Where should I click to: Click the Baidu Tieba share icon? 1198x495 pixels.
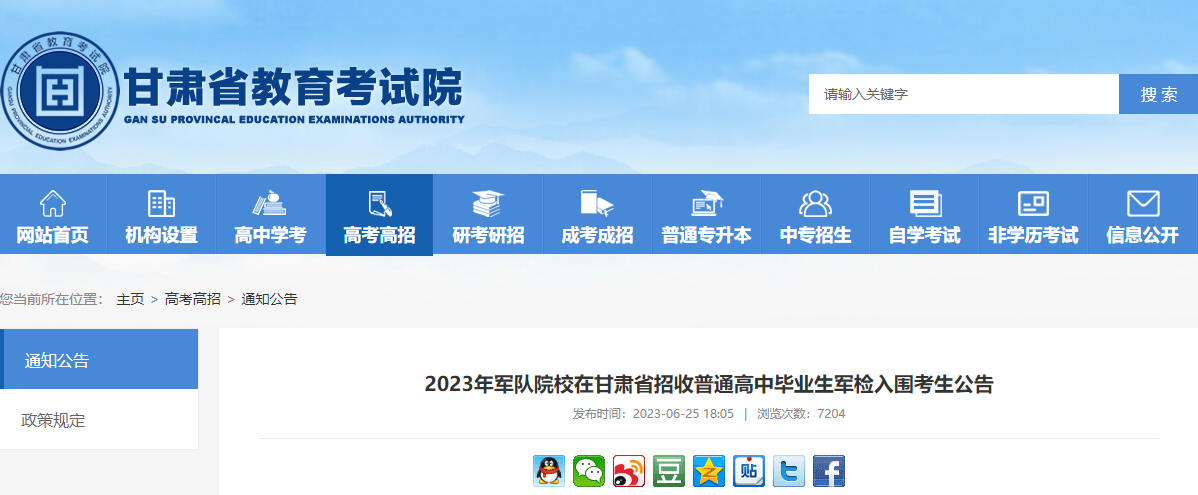click(x=749, y=471)
